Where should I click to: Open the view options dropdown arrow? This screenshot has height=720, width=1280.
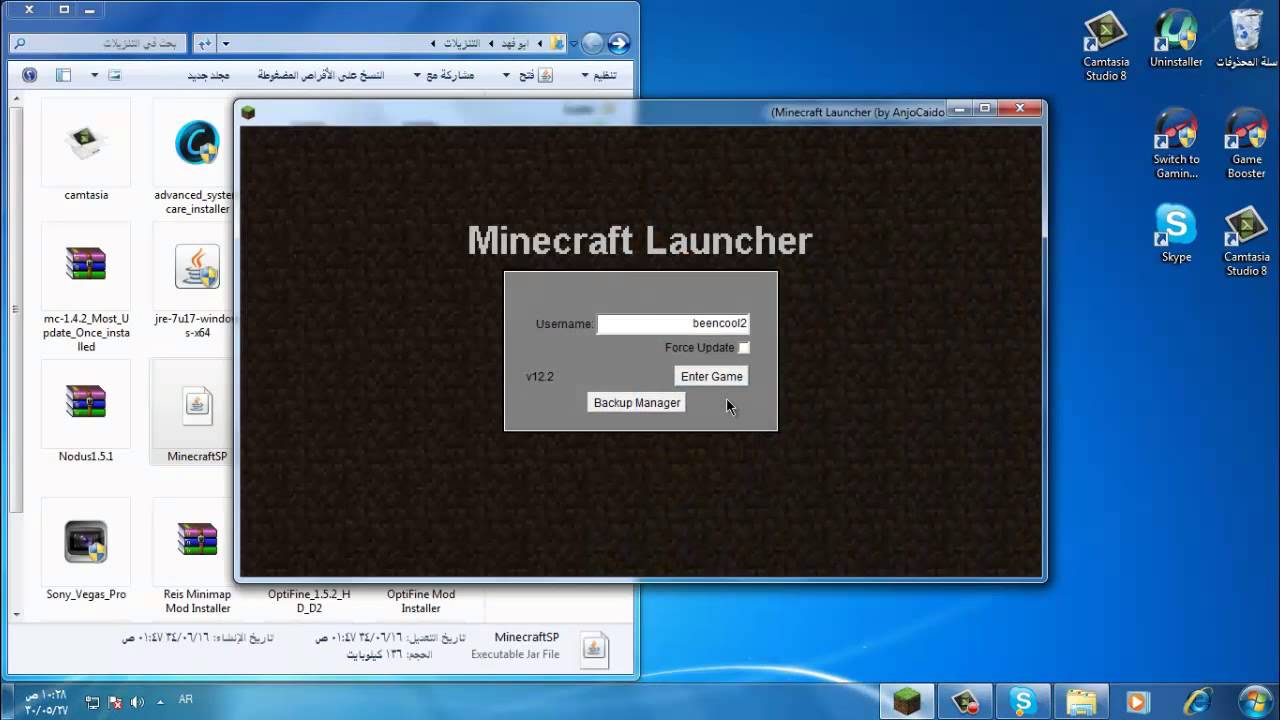tap(95, 75)
